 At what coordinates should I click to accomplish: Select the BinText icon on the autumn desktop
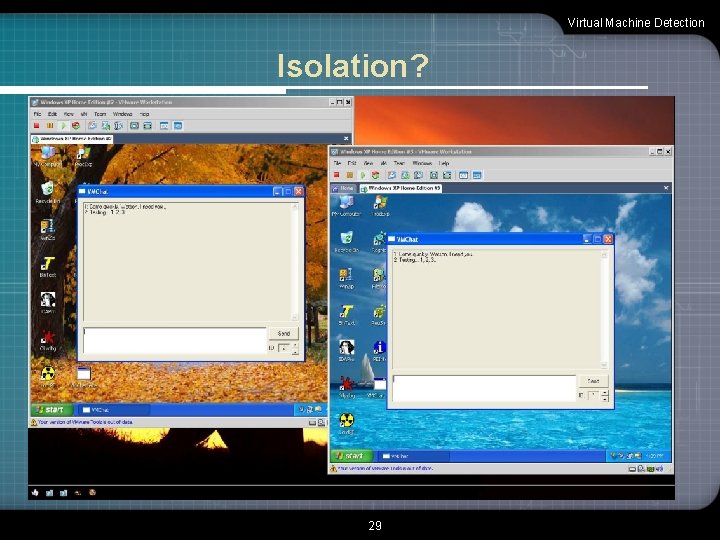click(x=47, y=267)
